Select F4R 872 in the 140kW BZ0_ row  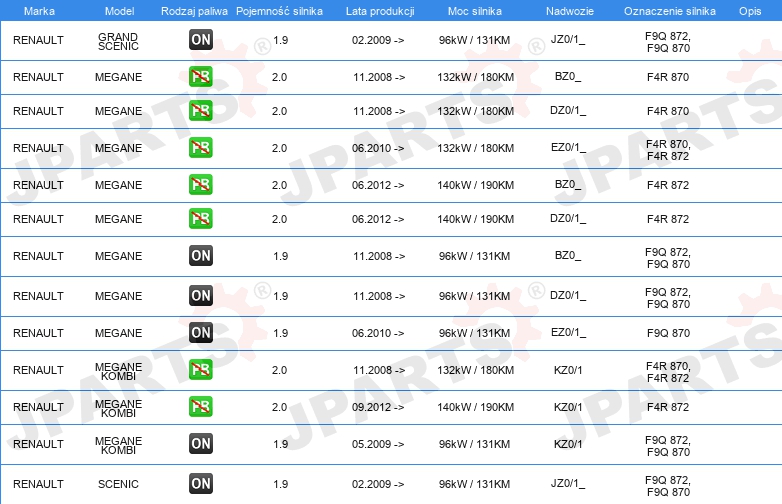tap(668, 185)
